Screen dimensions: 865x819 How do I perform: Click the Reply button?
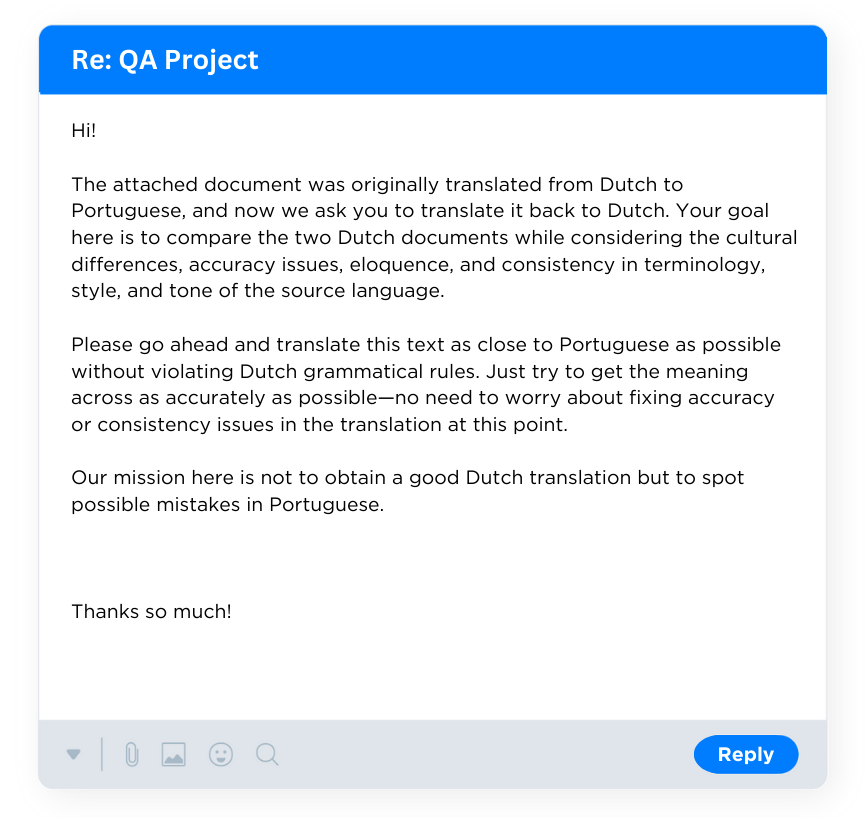[x=746, y=754]
